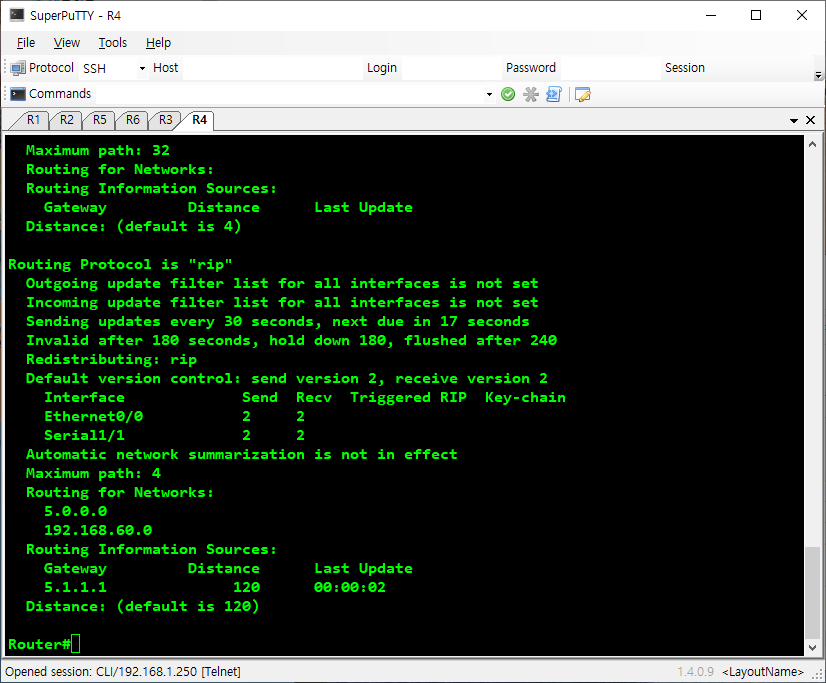Click the gray asterisk mask icon
Image resolution: width=826 pixels, height=683 pixels.
tap(530, 94)
